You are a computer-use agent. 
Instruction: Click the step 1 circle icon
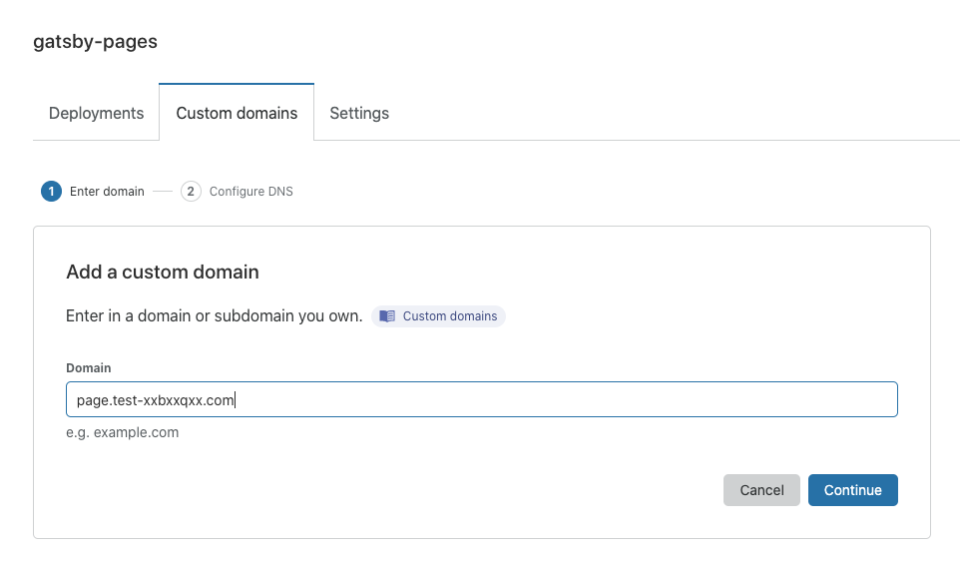(x=51, y=191)
